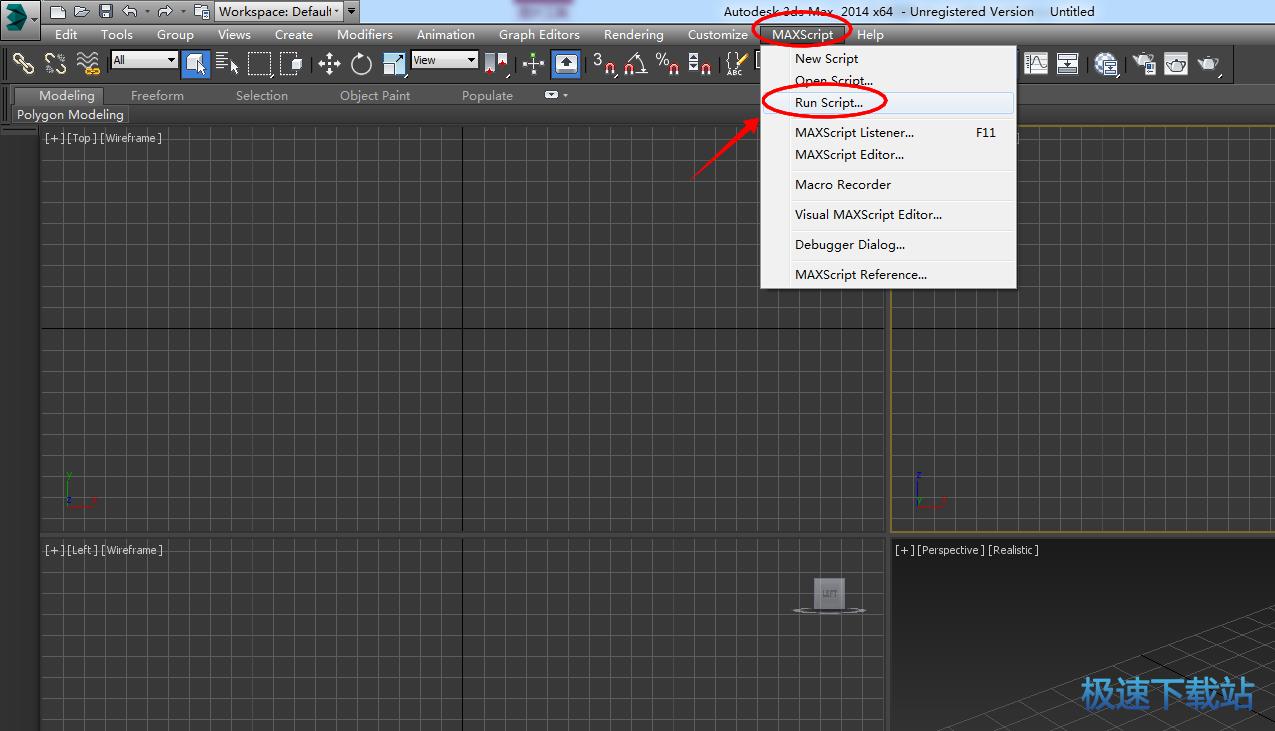Toggle the 3D Snaps magnet icon
This screenshot has height=731, width=1275.
[x=604, y=64]
